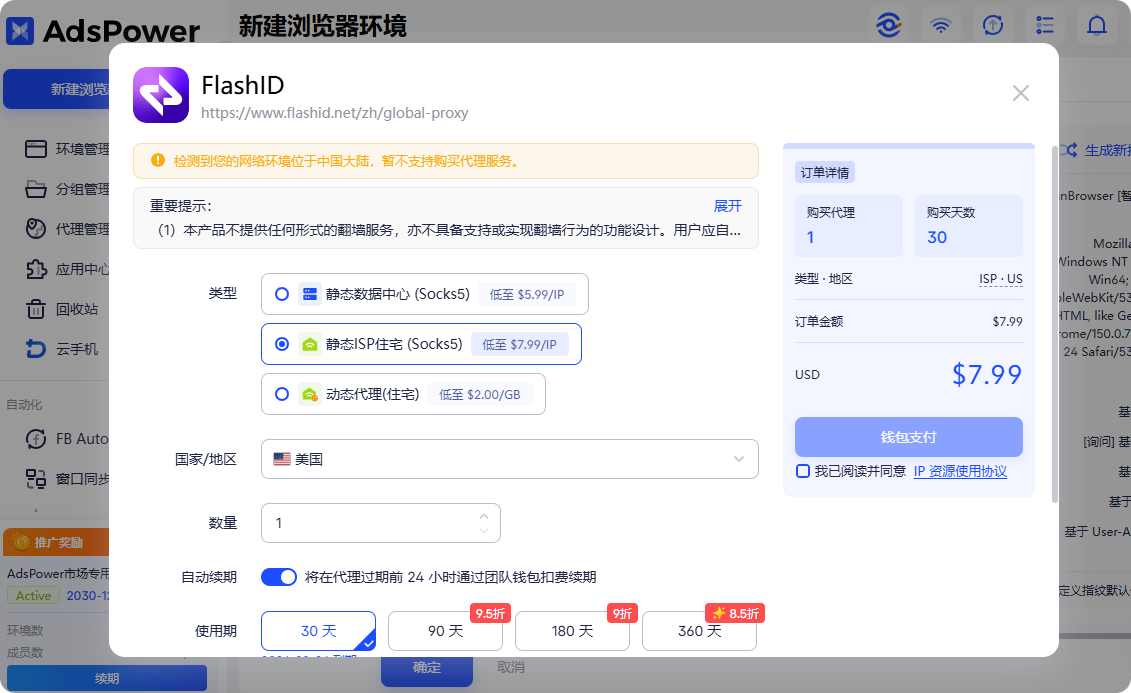Click the $7.99 total price
The height and width of the screenshot is (693, 1131).
click(987, 375)
